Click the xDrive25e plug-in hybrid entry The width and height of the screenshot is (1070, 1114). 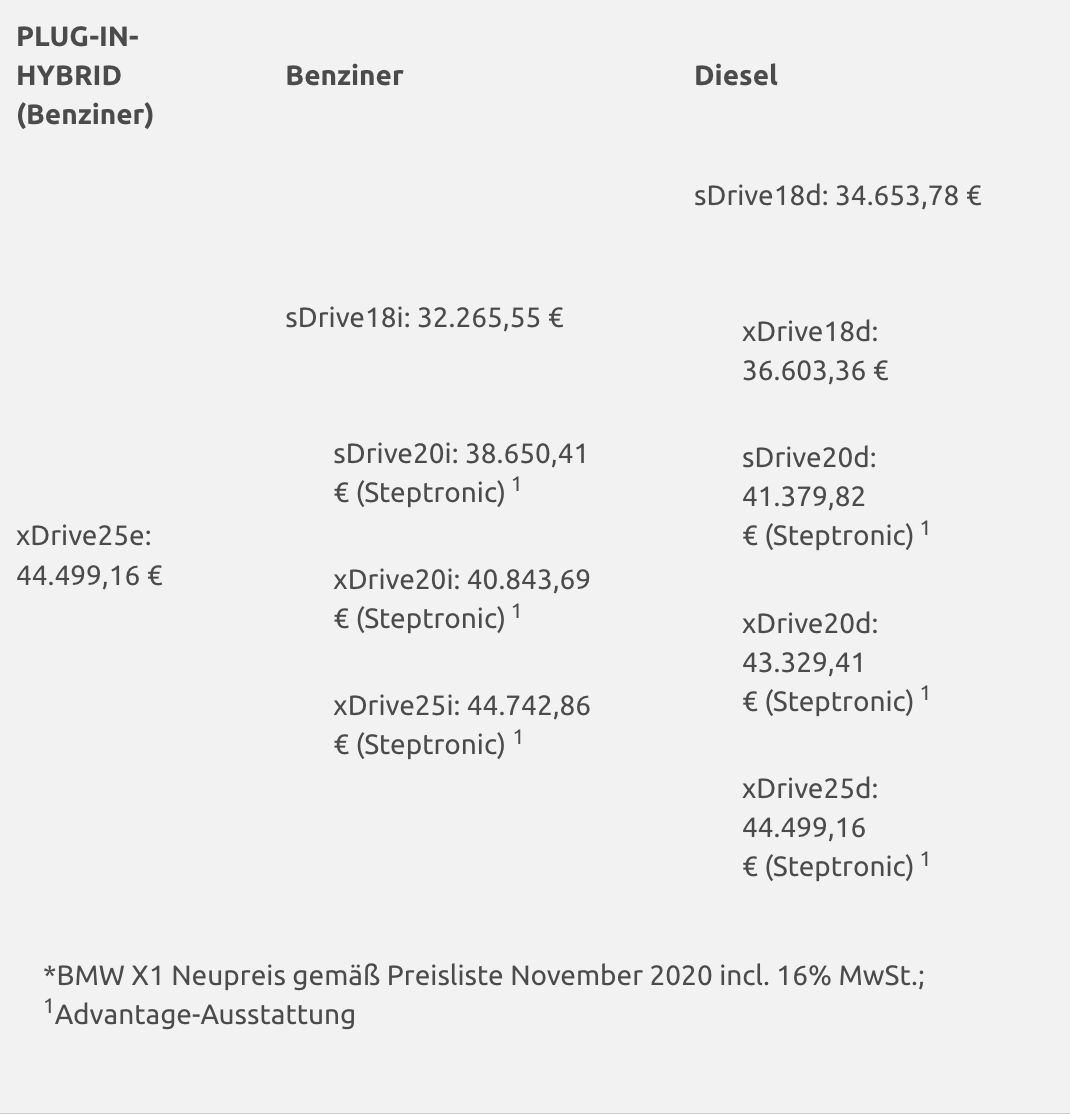[x=90, y=556]
